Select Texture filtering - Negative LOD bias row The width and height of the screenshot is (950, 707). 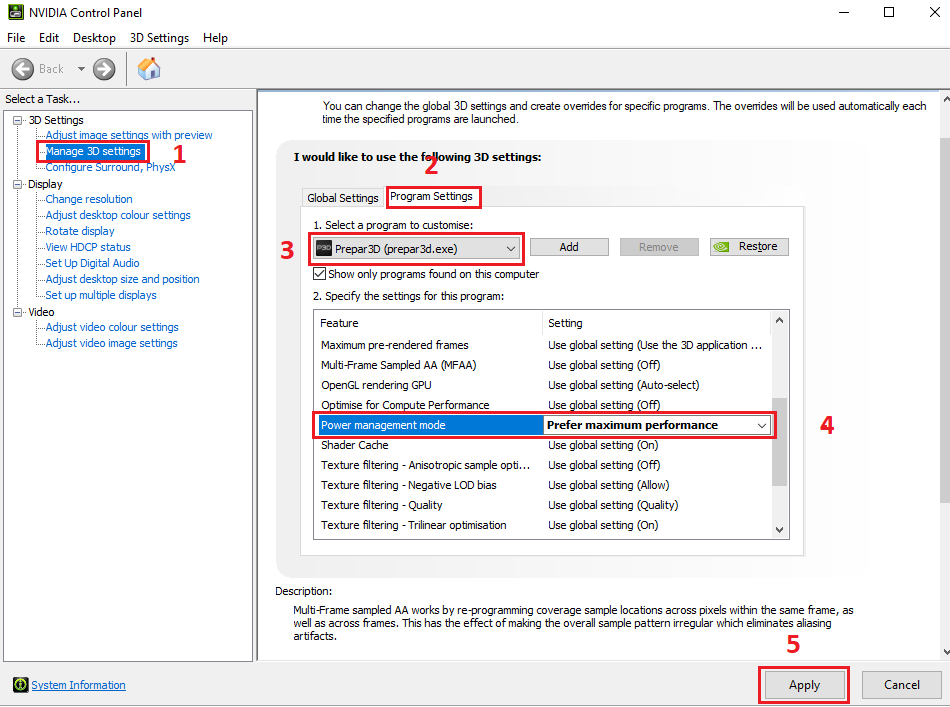(x=543, y=485)
